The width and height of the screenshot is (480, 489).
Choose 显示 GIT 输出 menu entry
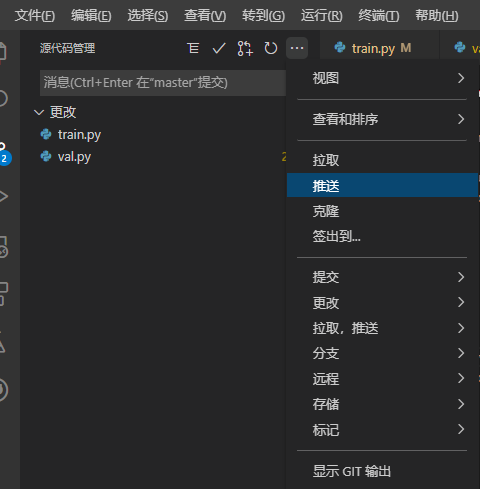(382, 471)
